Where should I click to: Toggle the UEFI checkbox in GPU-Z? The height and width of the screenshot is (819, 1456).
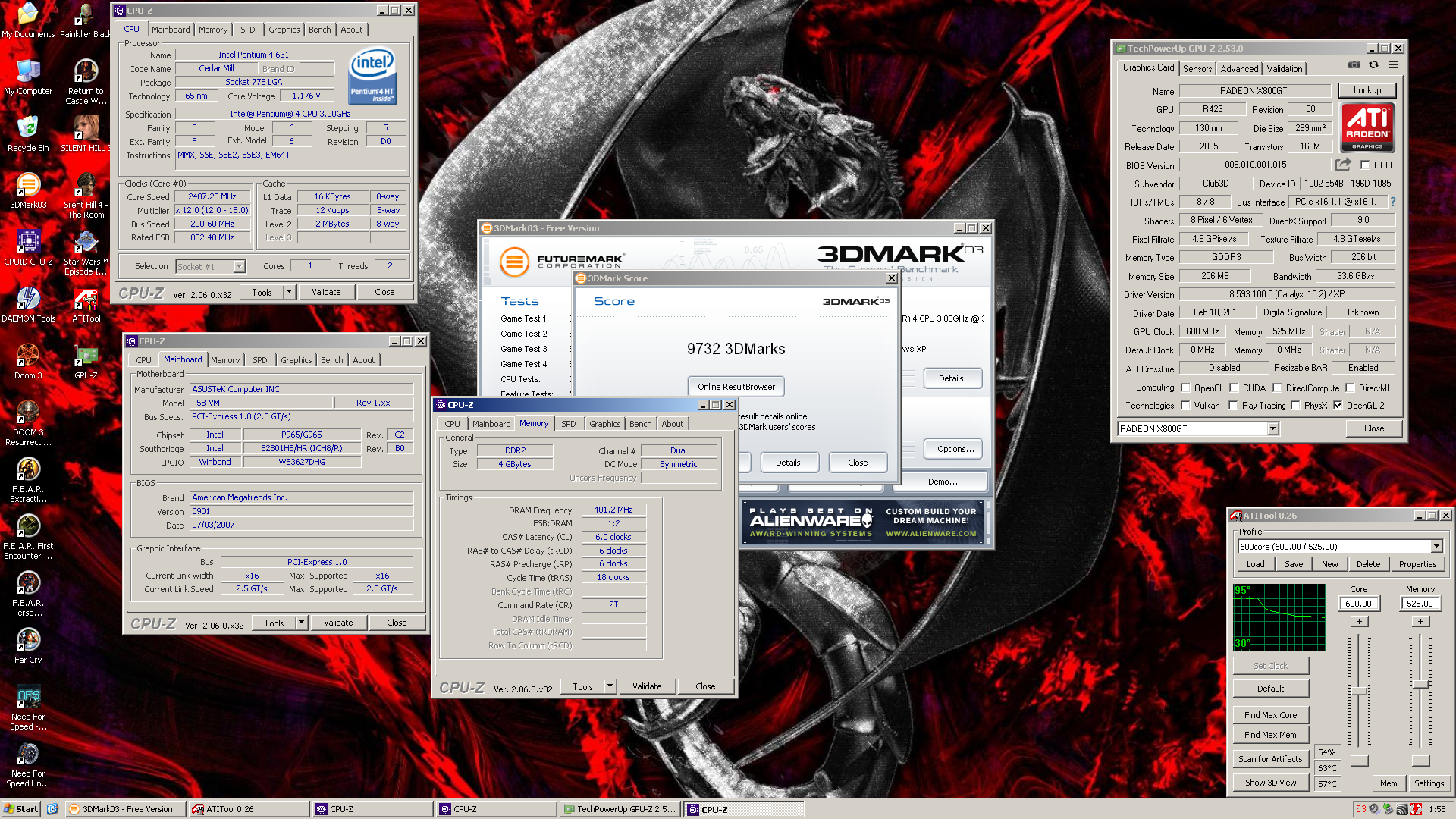pos(1365,165)
